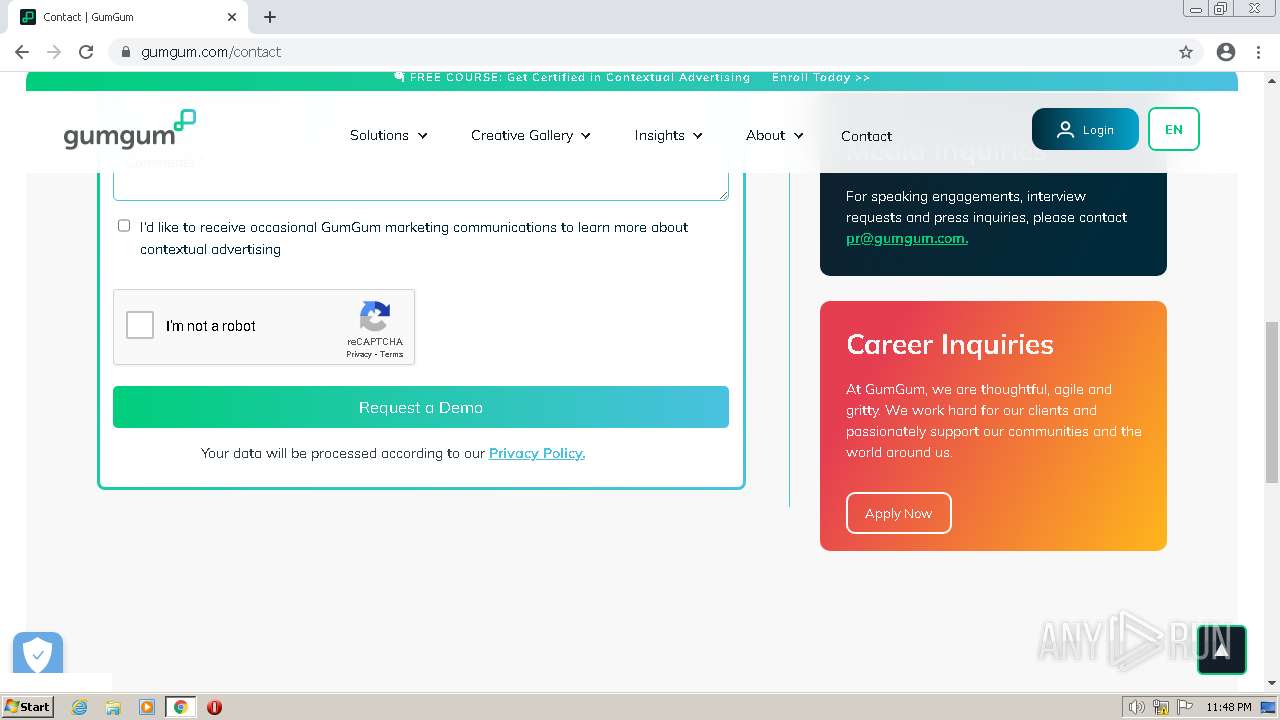Open the media player taskbar icon
The width and height of the screenshot is (1280, 720).
pyautogui.click(x=147, y=707)
